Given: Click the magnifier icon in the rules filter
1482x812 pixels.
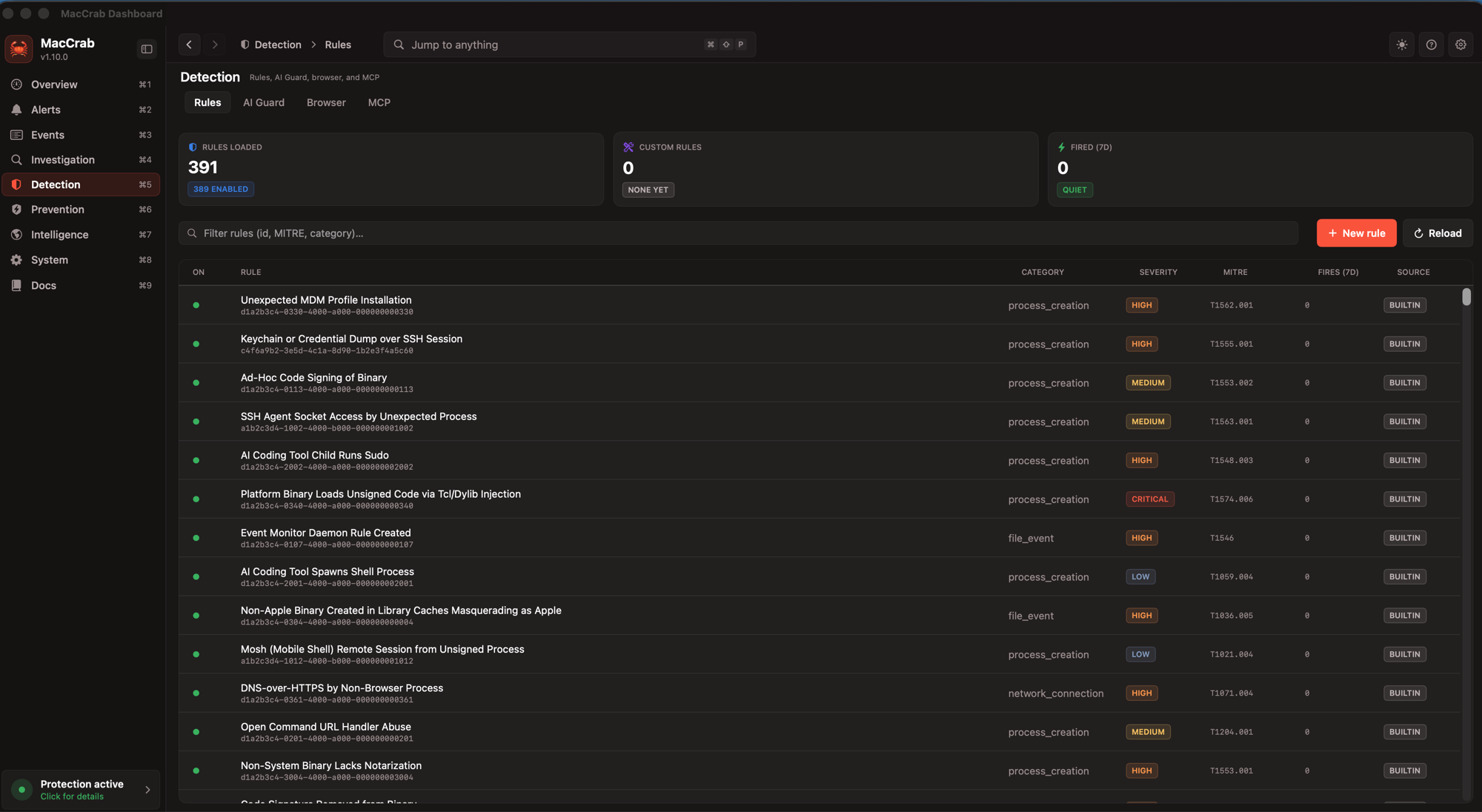Looking at the screenshot, I should (192, 233).
